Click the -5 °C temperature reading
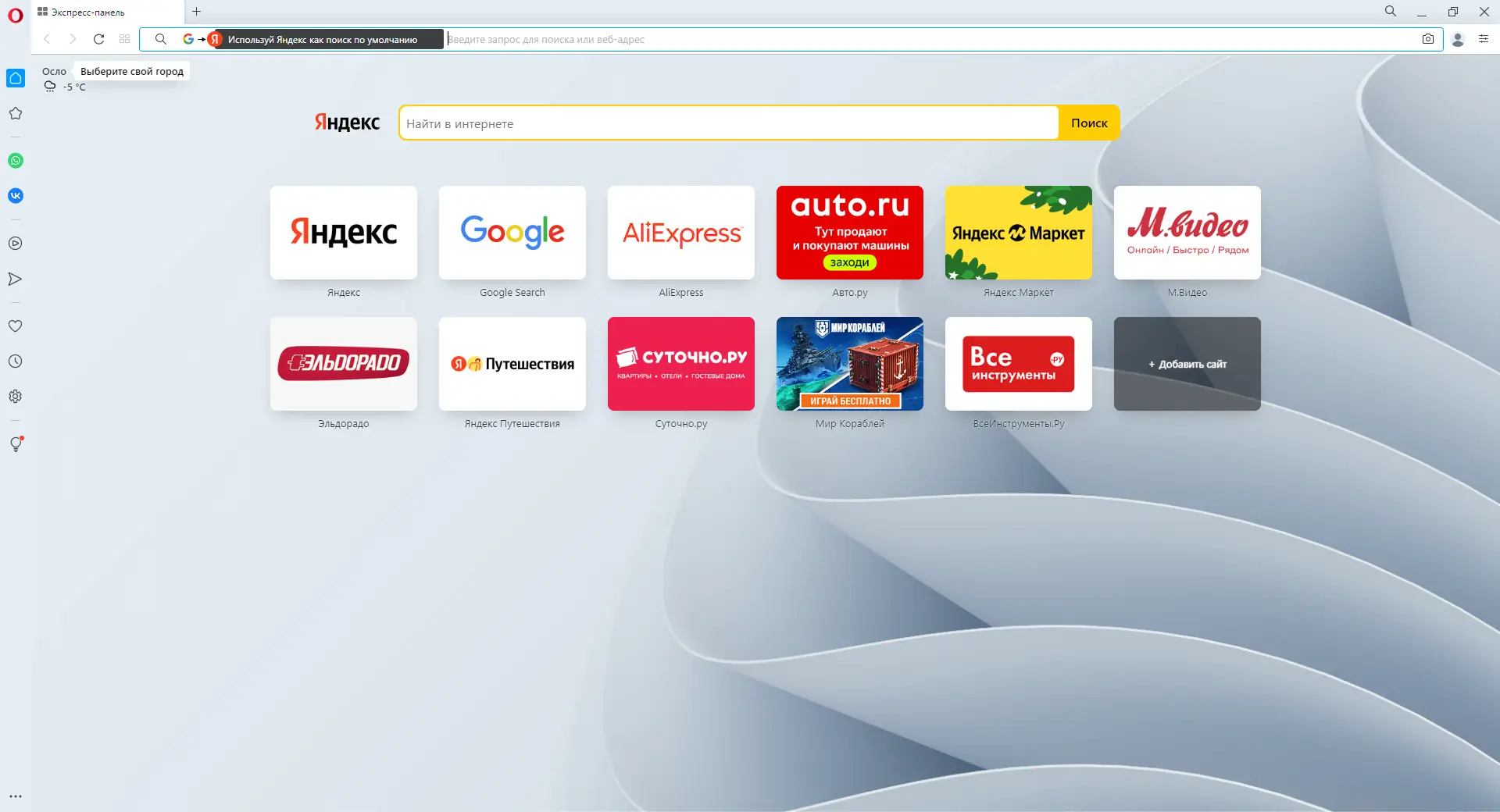The image size is (1500, 812). point(74,87)
